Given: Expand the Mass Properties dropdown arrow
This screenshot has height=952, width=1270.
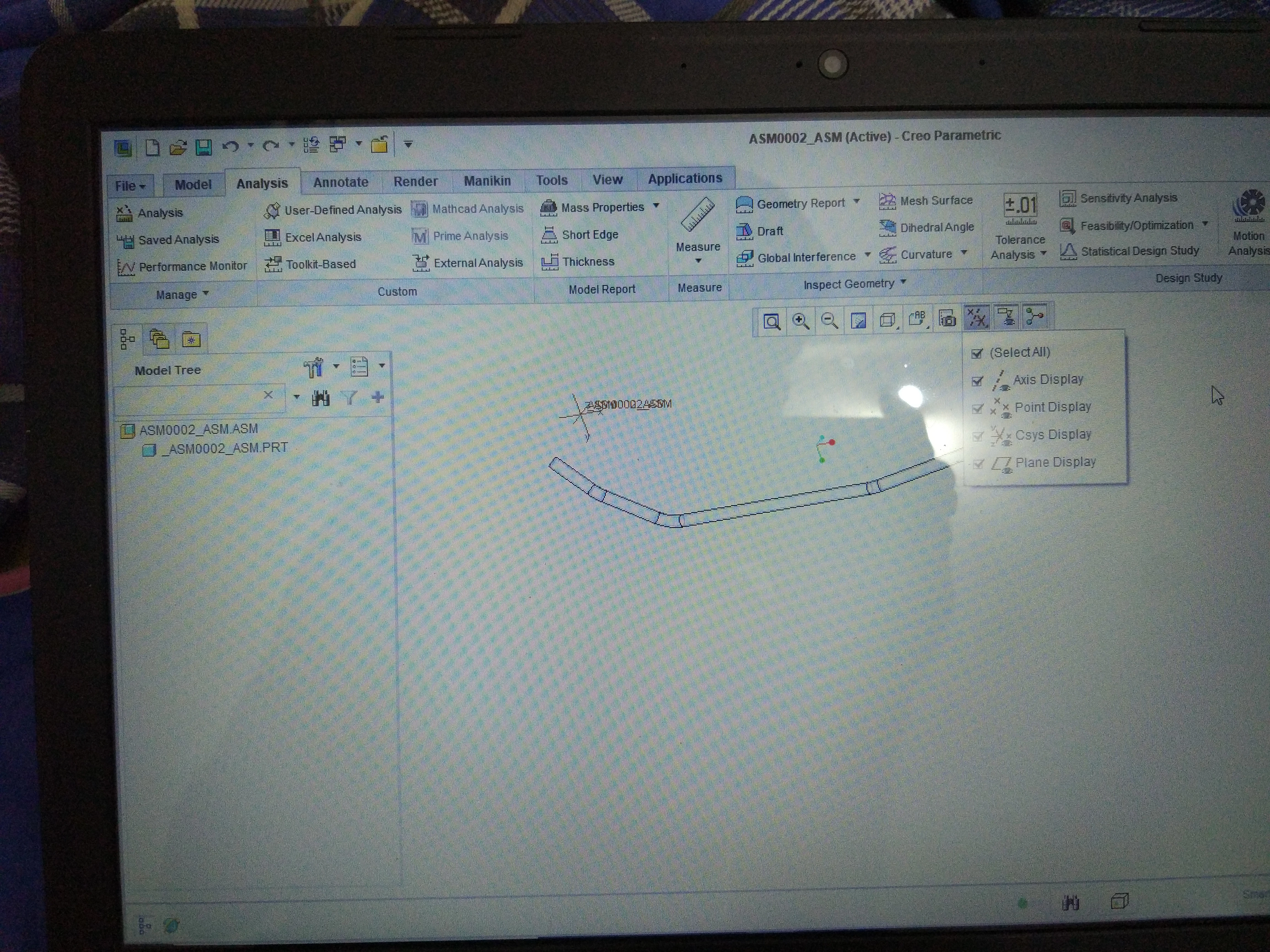Looking at the screenshot, I should tap(656, 205).
